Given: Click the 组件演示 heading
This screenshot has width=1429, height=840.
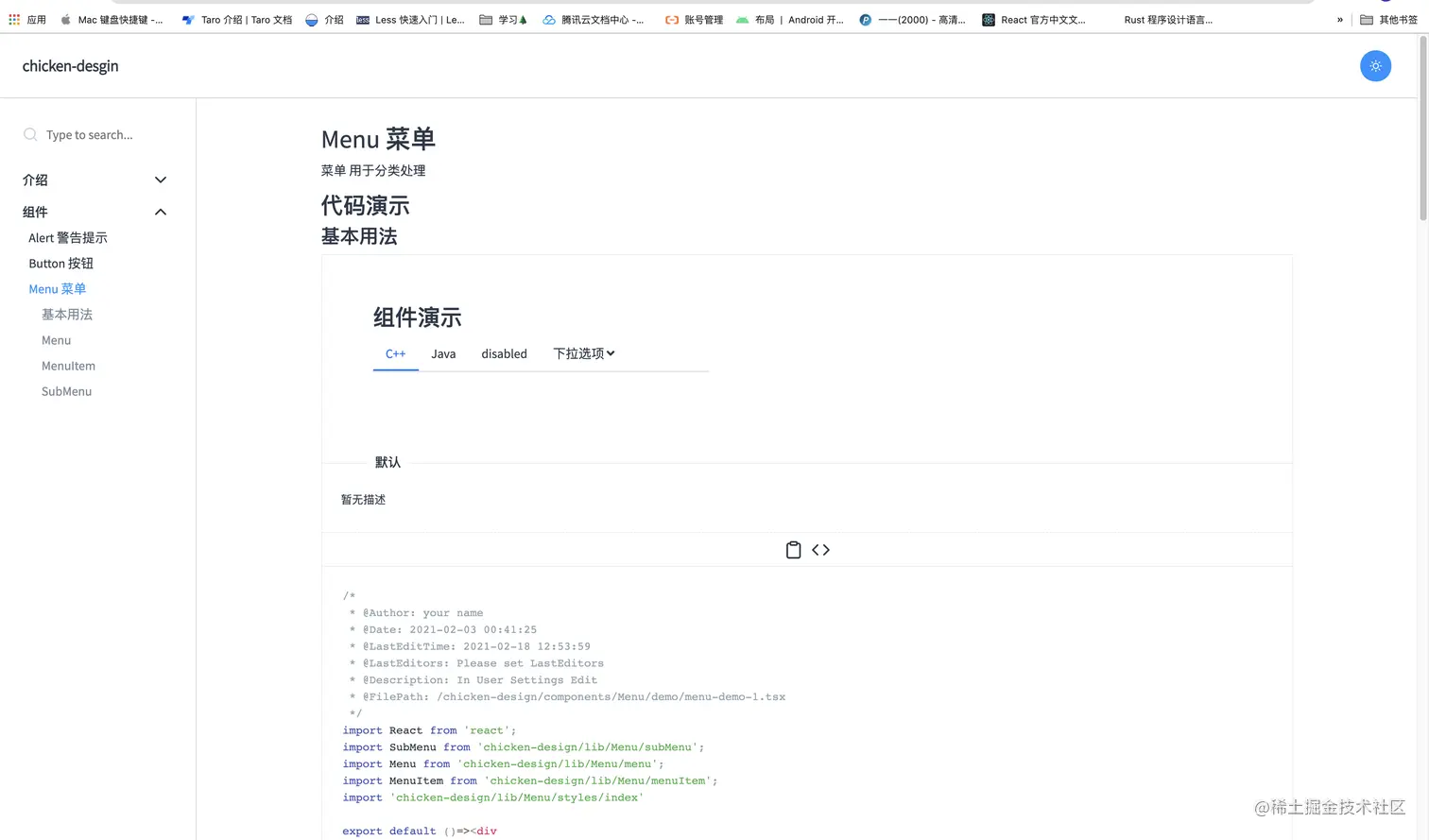Looking at the screenshot, I should (x=417, y=317).
